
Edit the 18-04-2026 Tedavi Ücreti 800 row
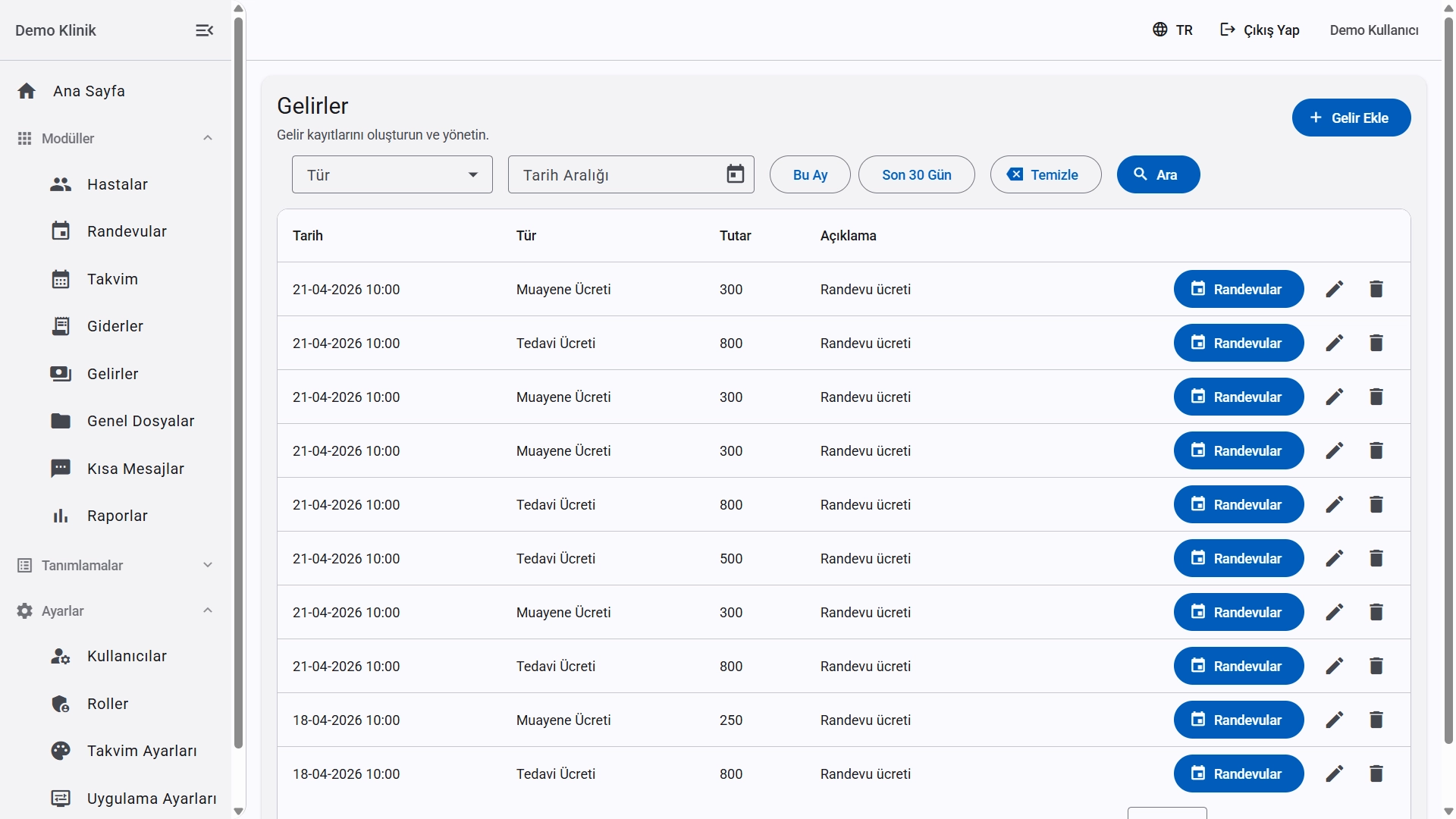[x=1335, y=773]
